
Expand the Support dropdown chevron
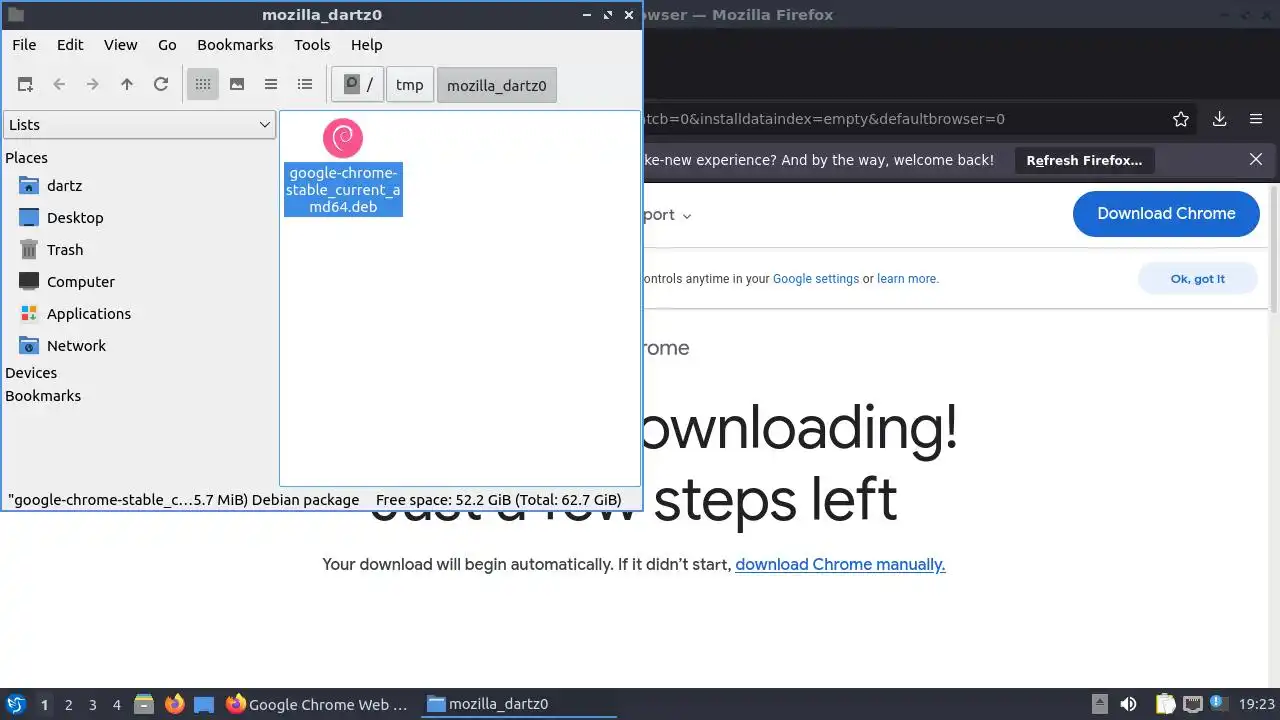[687, 216]
